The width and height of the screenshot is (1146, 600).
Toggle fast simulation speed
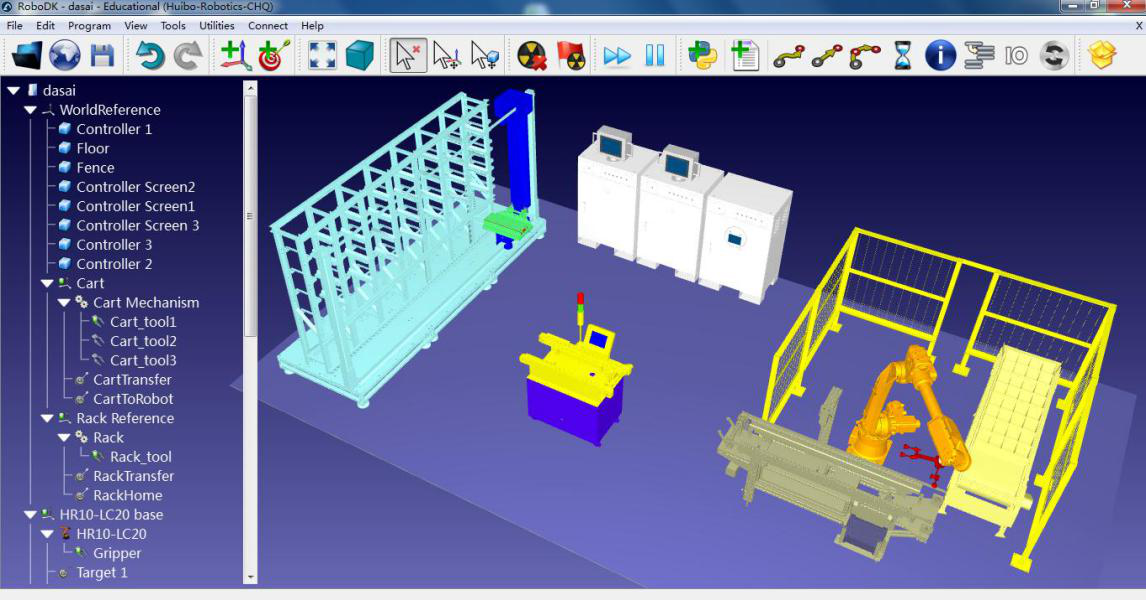617,55
